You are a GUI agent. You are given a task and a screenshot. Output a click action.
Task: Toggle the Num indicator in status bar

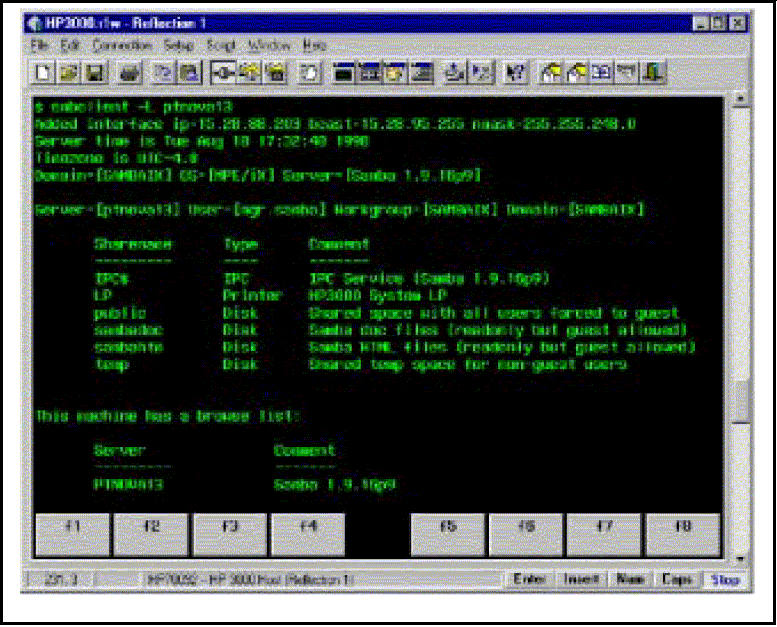pos(630,579)
